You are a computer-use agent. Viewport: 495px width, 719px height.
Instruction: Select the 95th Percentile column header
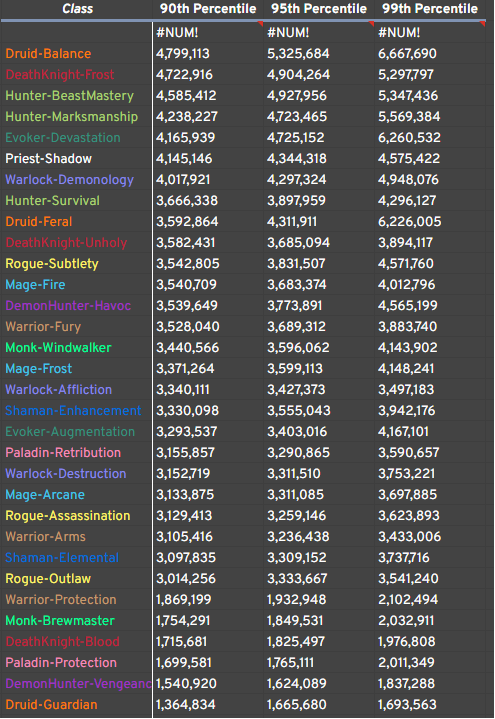pyautogui.click(x=319, y=9)
